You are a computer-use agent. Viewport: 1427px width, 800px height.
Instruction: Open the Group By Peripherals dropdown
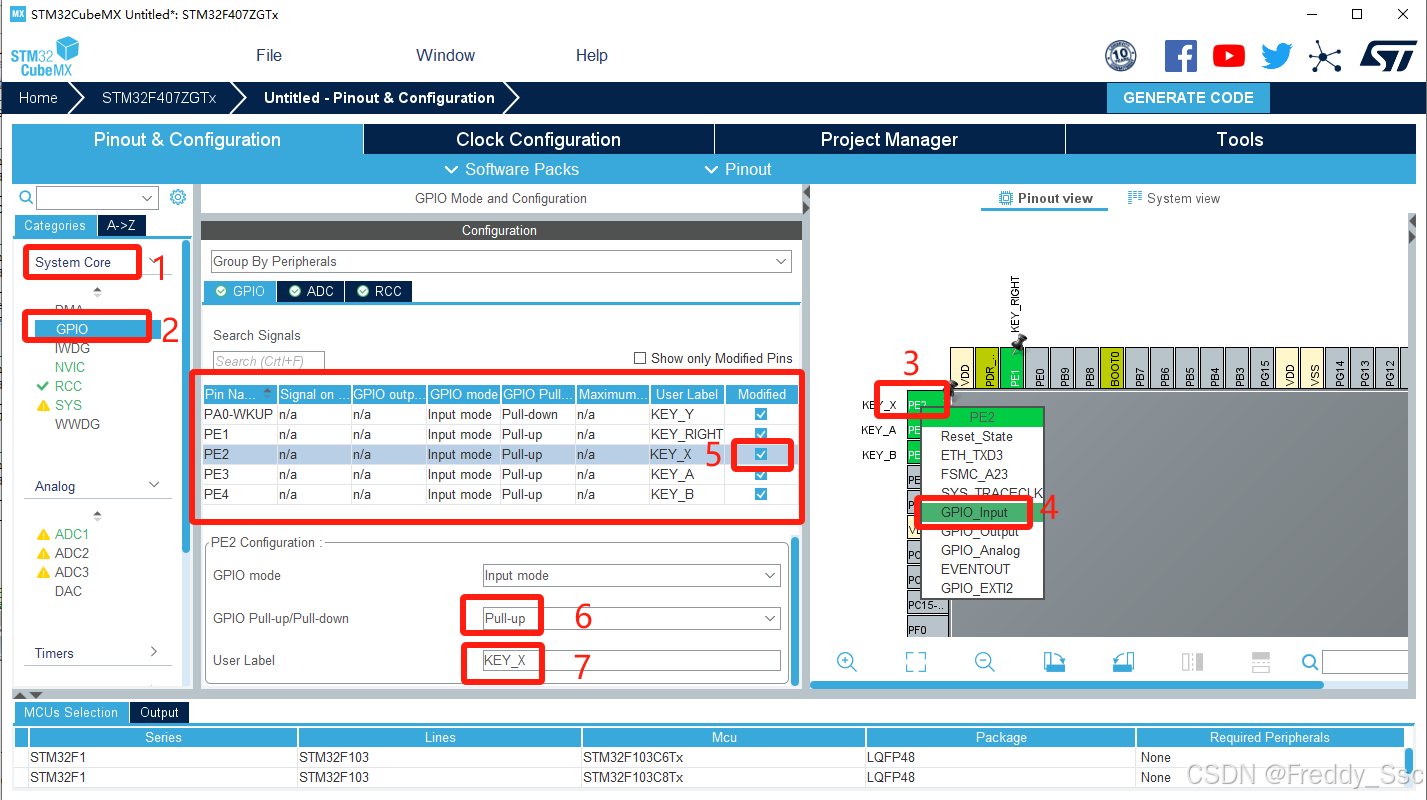[x=501, y=261]
